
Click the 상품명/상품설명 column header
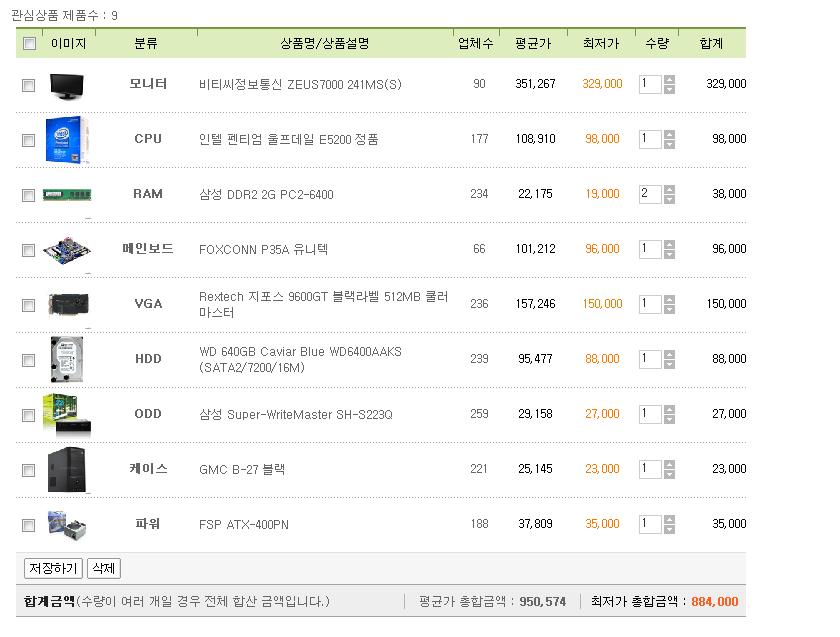[325, 43]
